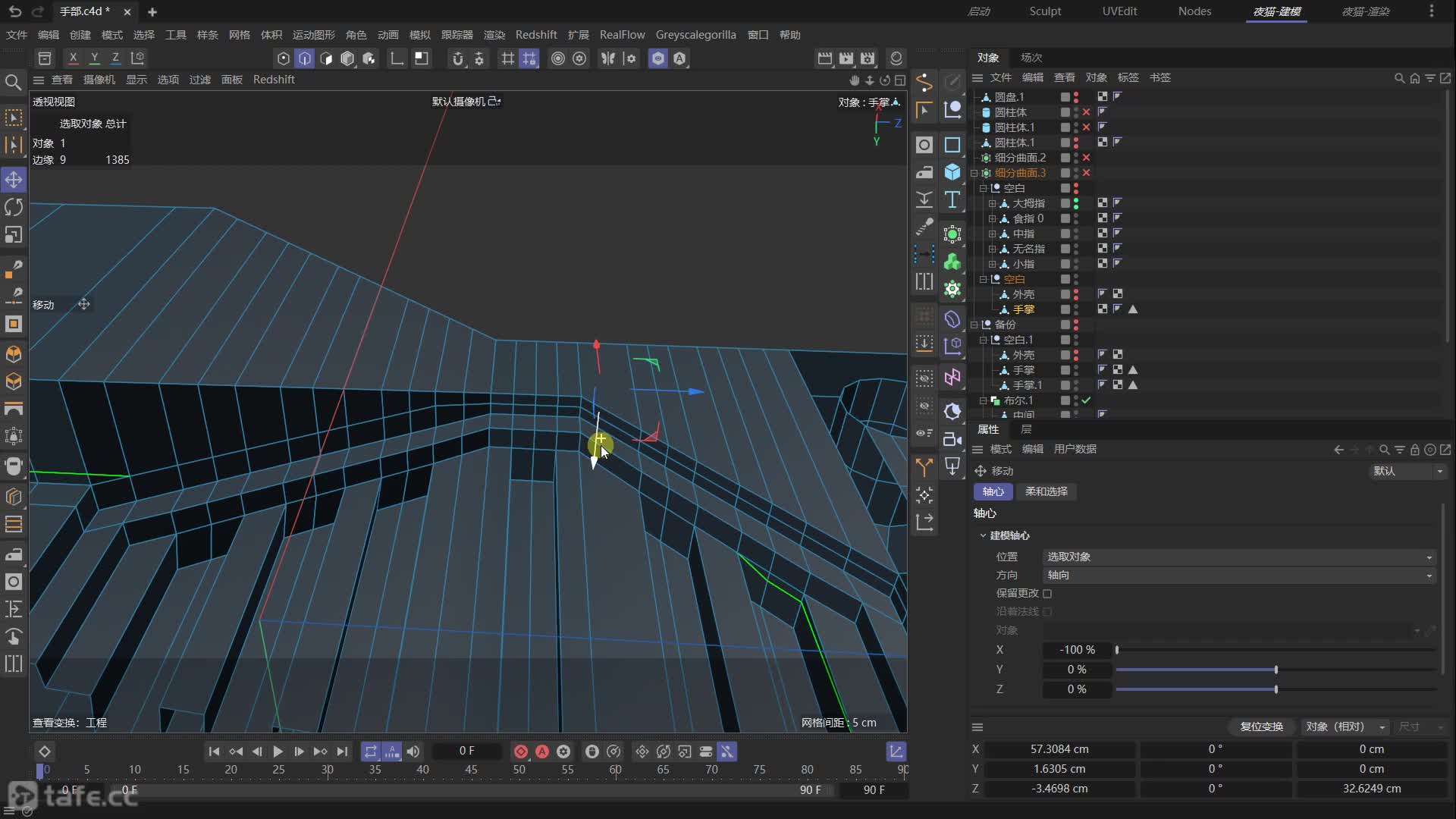The height and width of the screenshot is (819, 1456).
Task: Adjust the X axis percentage slider
Action: click(x=1276, y=650)
